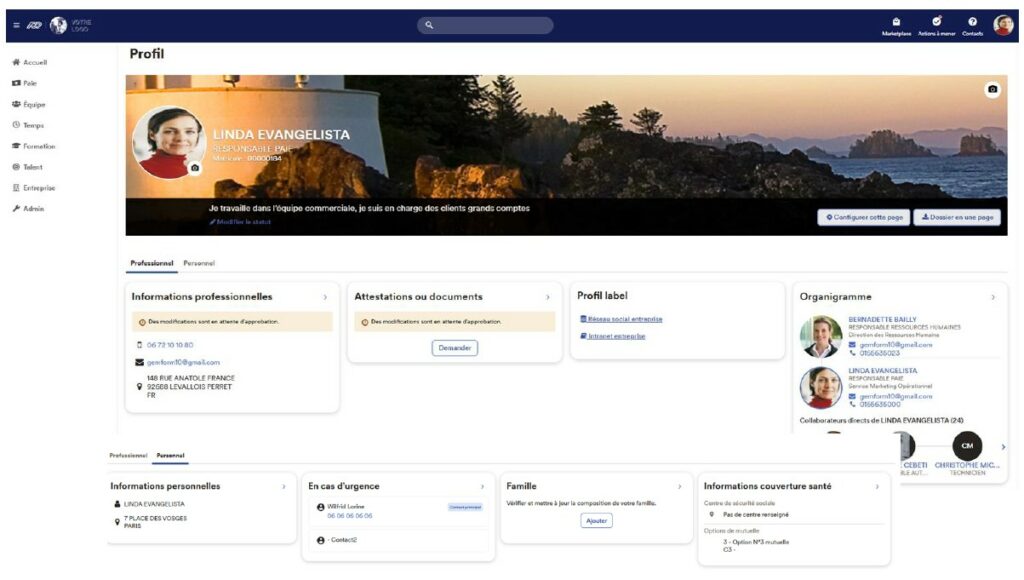
Task: Open the hamburger menu in top bar
Action: 16,25
